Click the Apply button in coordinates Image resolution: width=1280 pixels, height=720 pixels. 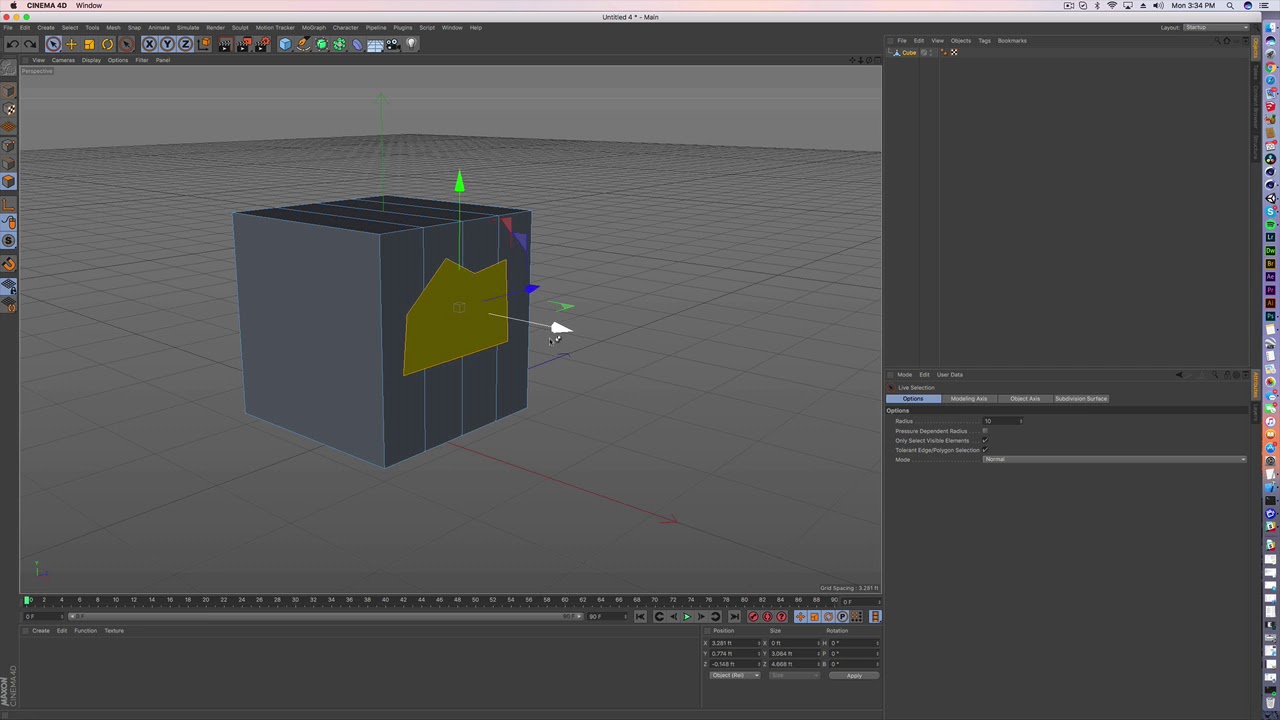point(854,676)
